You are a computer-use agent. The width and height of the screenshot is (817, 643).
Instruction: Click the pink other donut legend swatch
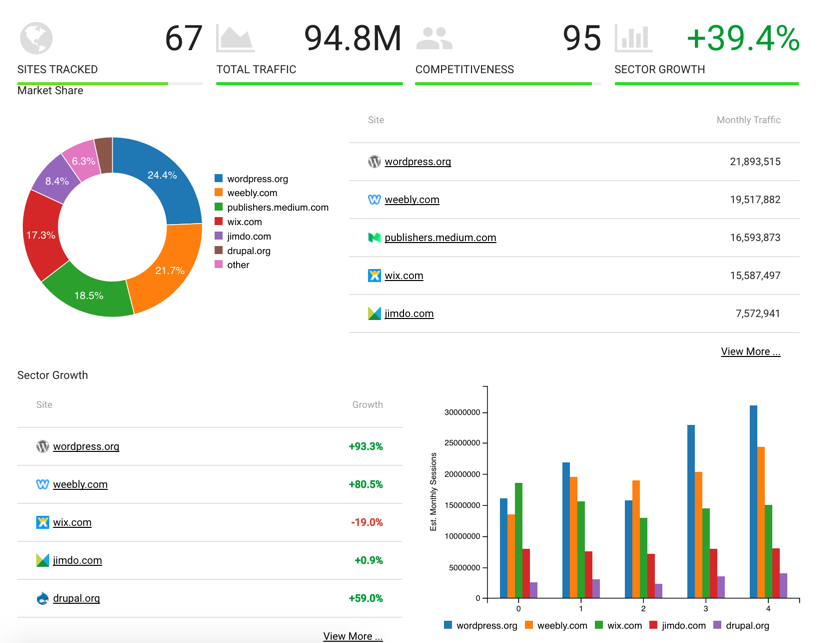click(x=219, y=264)
